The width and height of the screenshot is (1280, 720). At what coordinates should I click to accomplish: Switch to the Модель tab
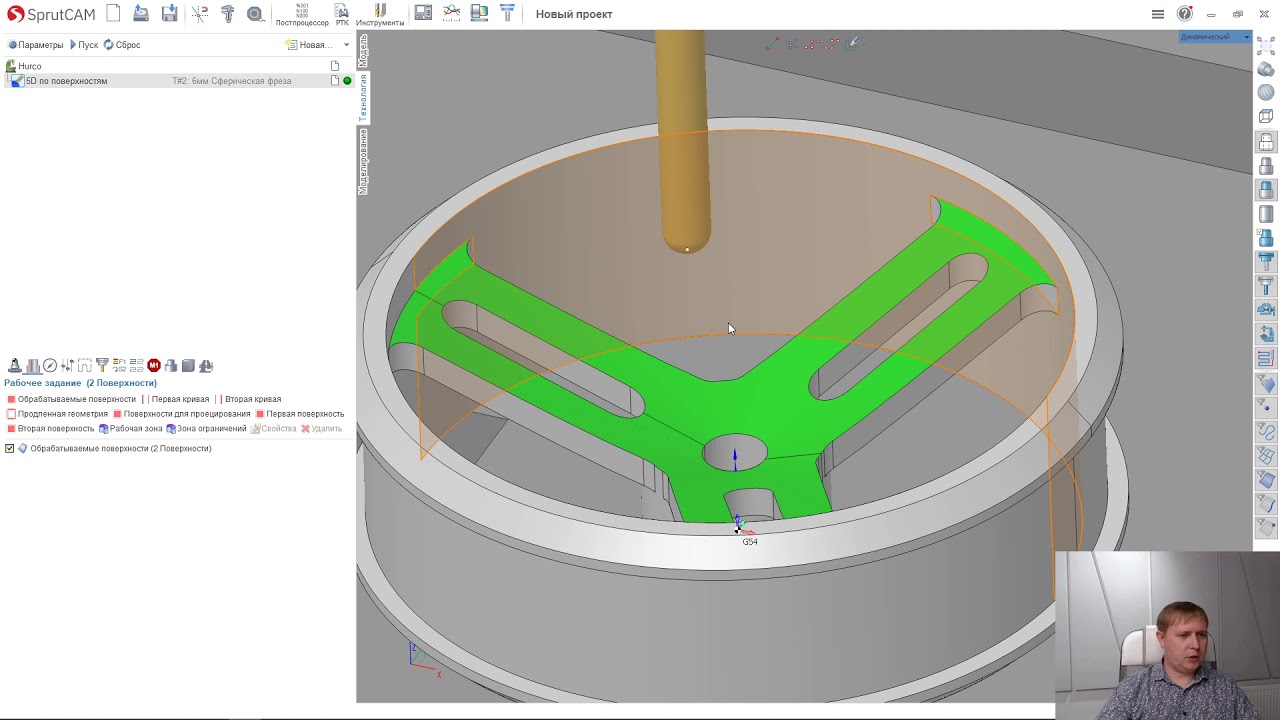click(363, 50)
